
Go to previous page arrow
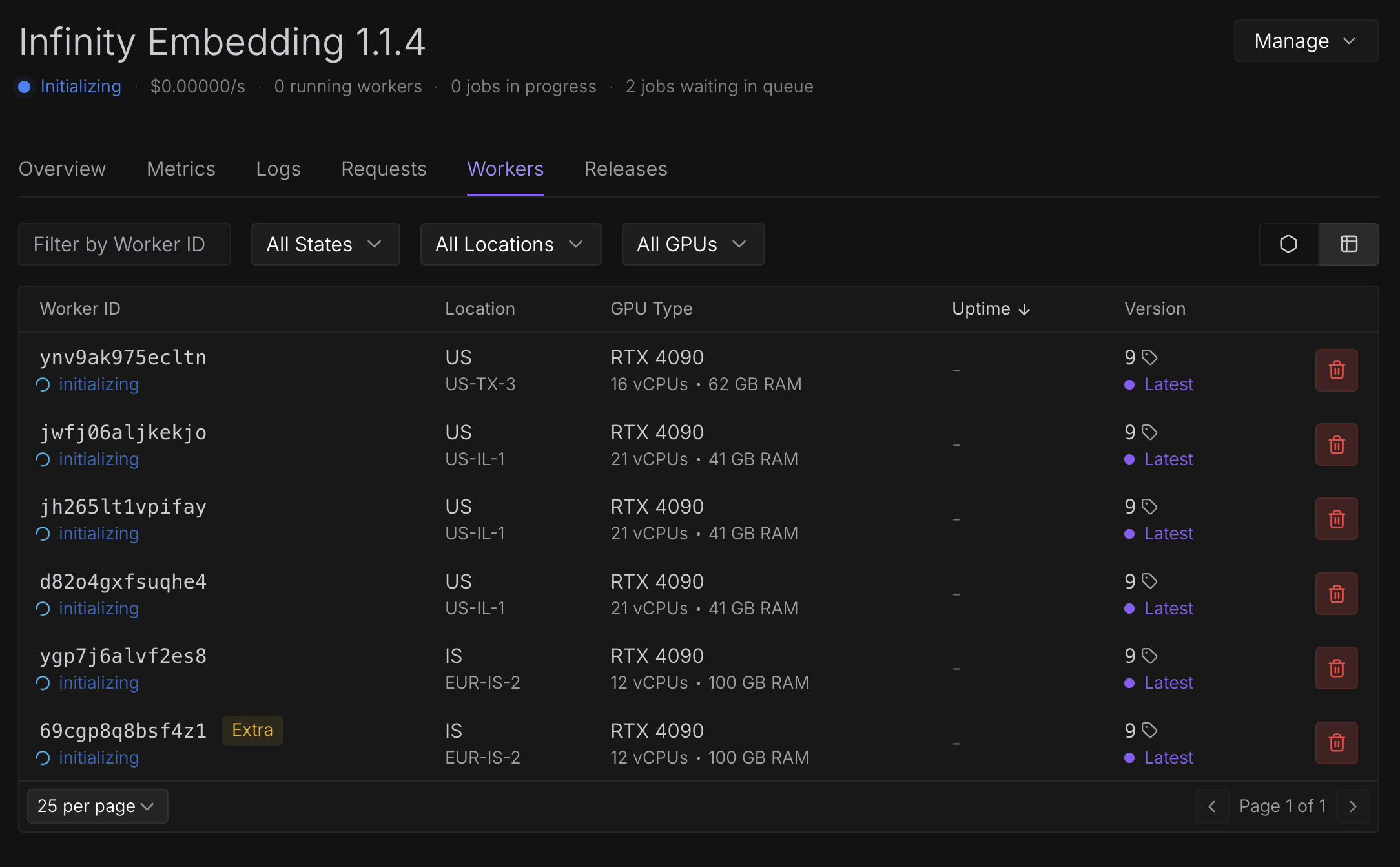click(1211, 806)
